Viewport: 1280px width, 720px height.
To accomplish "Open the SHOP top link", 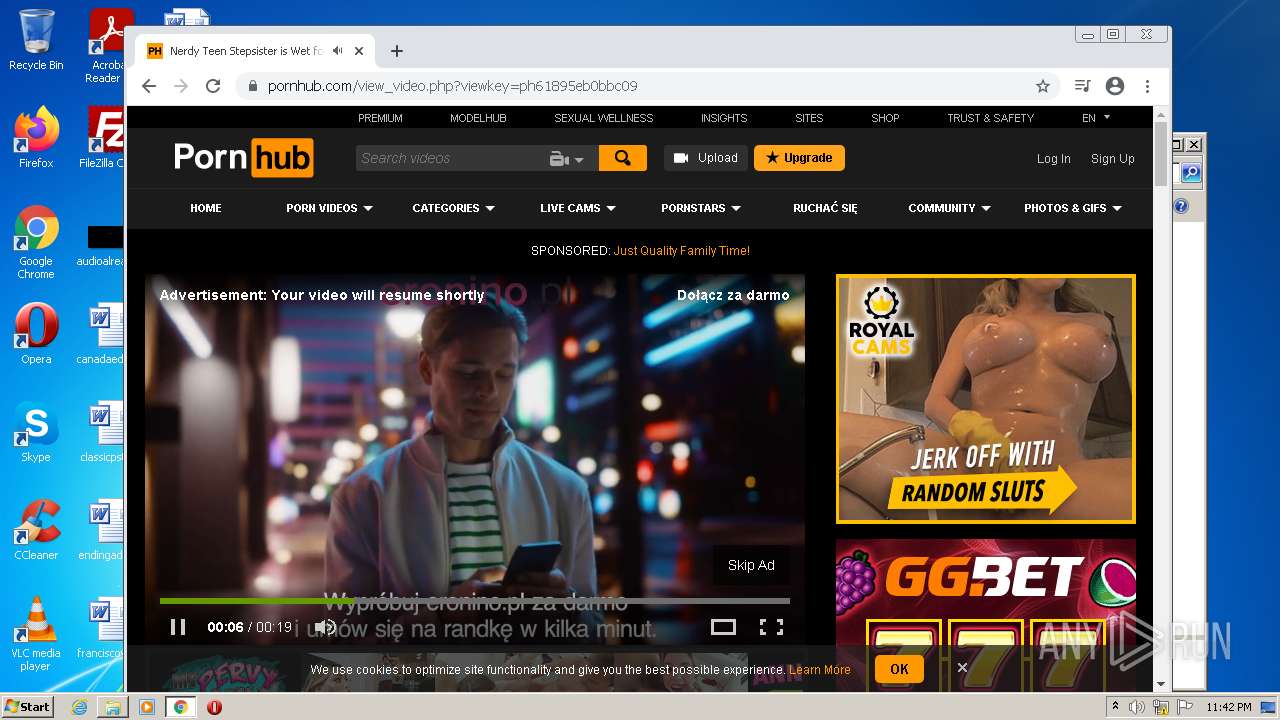I will 885,118.
